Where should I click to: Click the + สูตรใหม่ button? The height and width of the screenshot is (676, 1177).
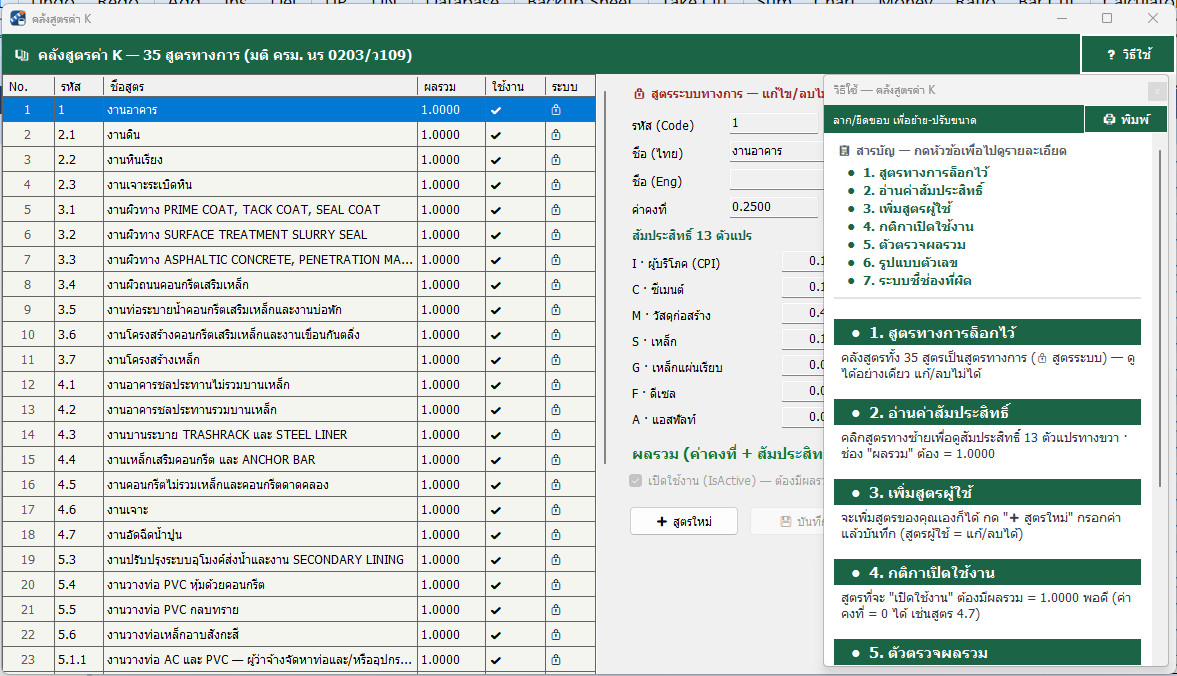684,521
